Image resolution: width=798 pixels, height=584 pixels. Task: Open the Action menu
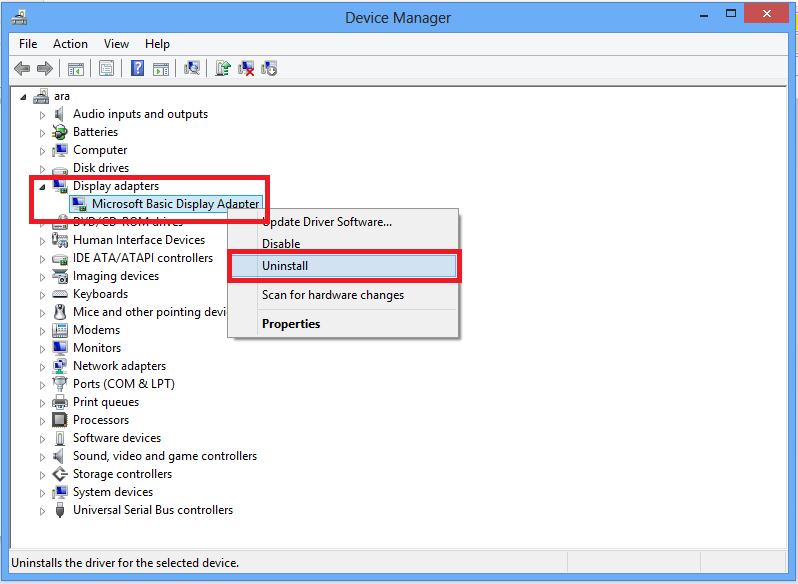click(x=70, y=44)
